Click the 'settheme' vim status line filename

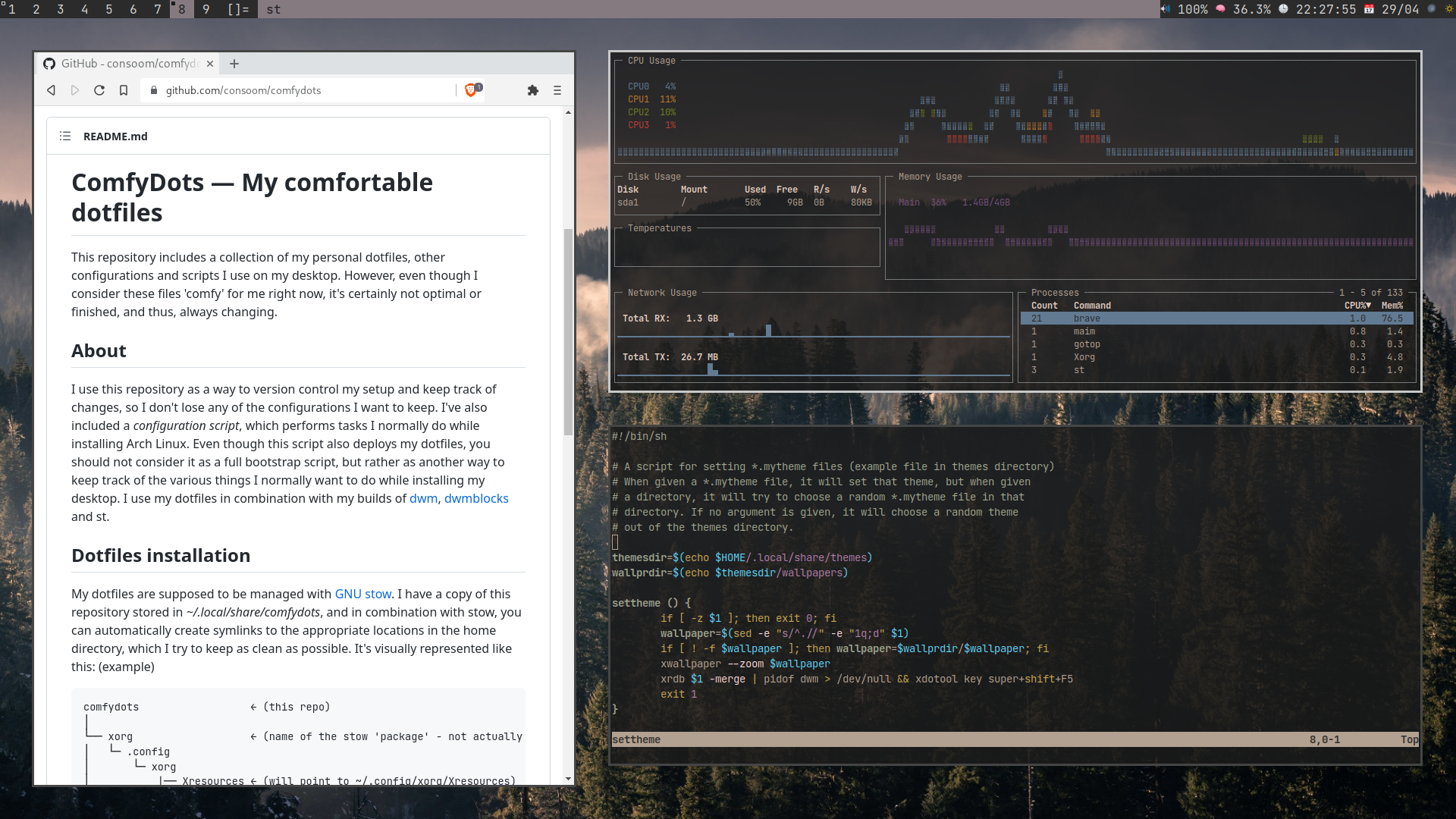(x=636, y=739)
